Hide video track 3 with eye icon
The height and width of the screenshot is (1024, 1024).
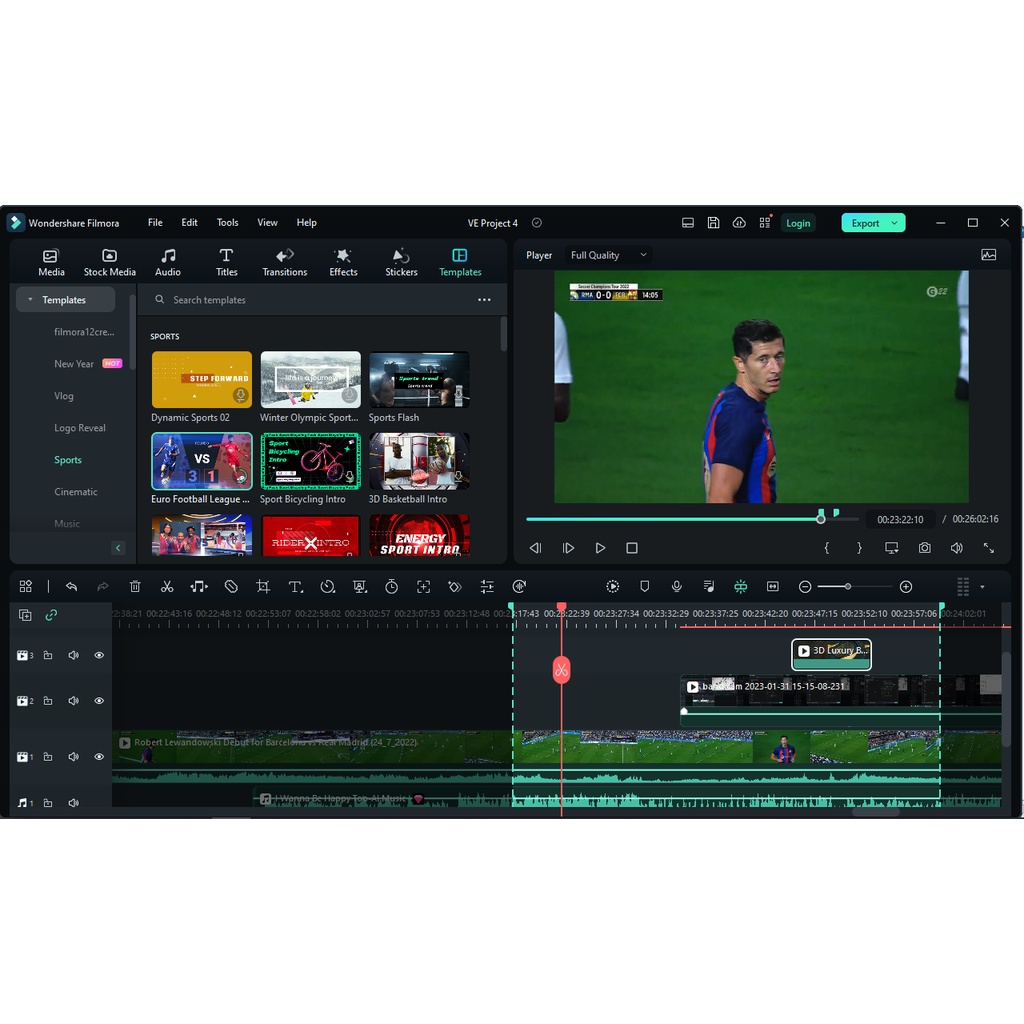pyautogui.click(x=99, y=656)
